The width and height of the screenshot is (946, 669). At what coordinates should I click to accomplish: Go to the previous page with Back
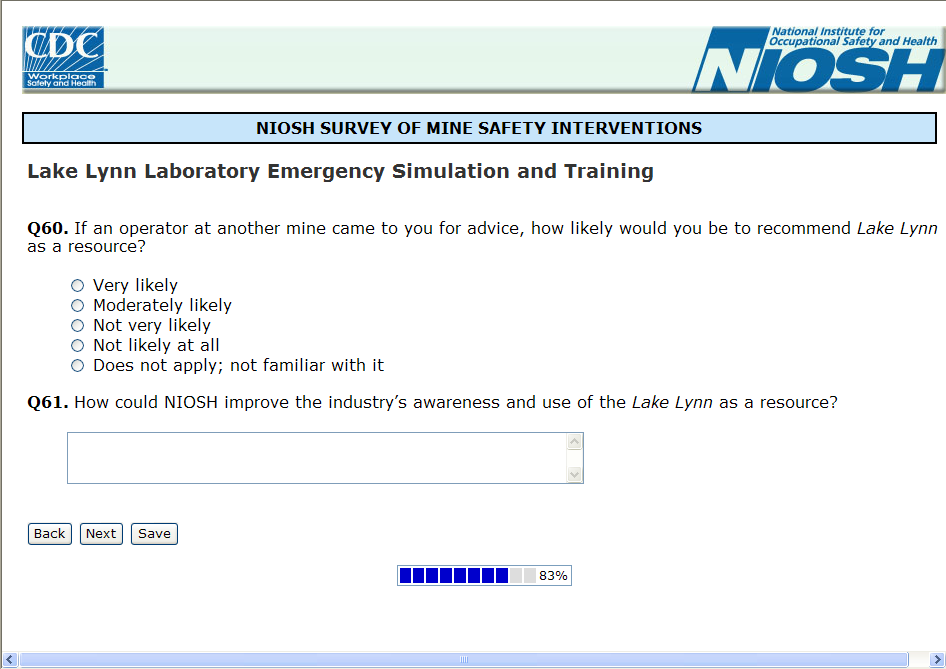click(49, 534)
